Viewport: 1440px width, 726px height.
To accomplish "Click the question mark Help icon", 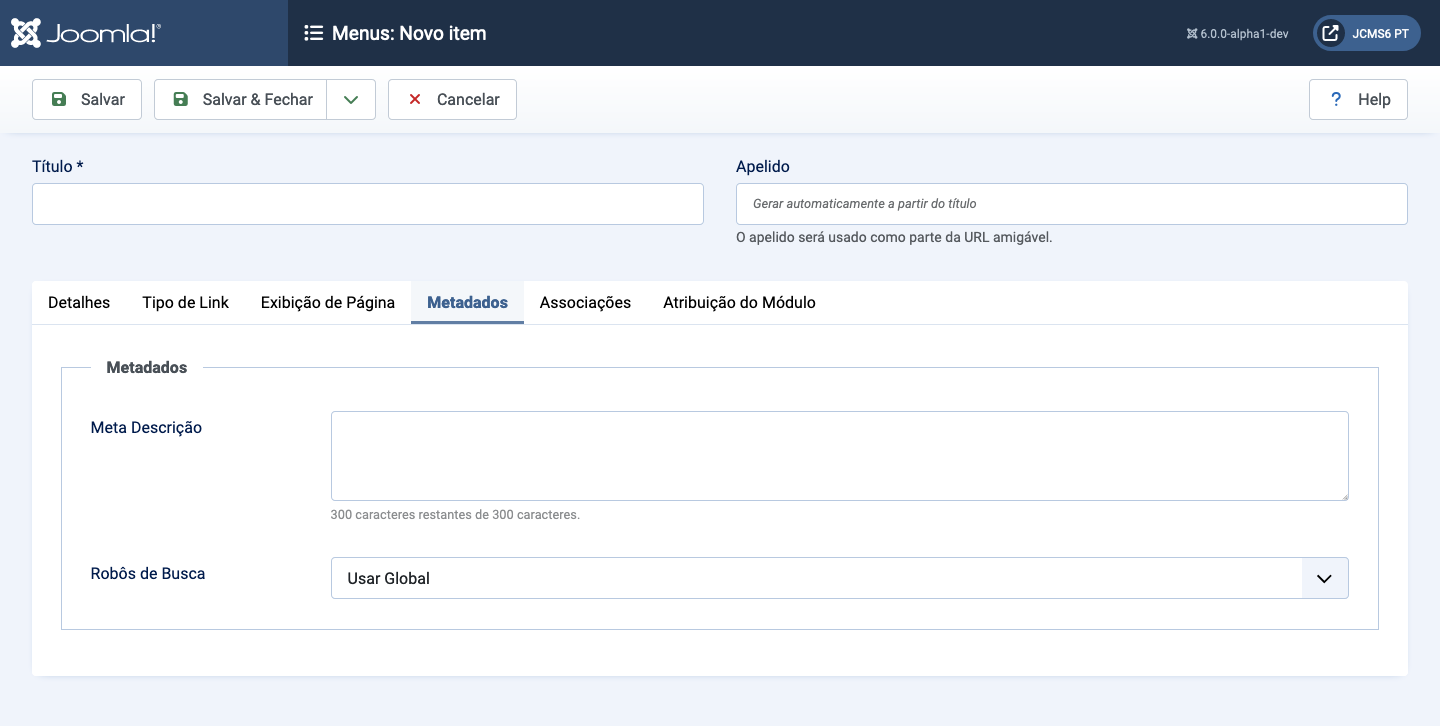I will [x=1335, y=100].
